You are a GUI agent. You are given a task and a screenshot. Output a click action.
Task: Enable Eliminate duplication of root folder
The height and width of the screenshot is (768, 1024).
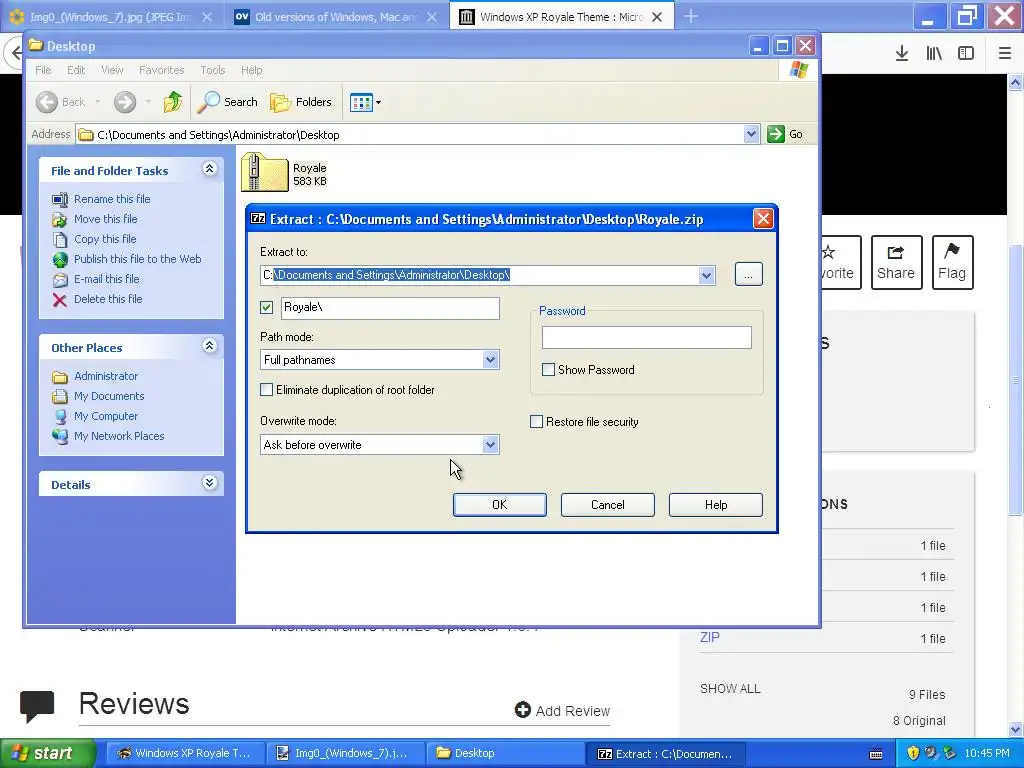click(x=266, y=390)
